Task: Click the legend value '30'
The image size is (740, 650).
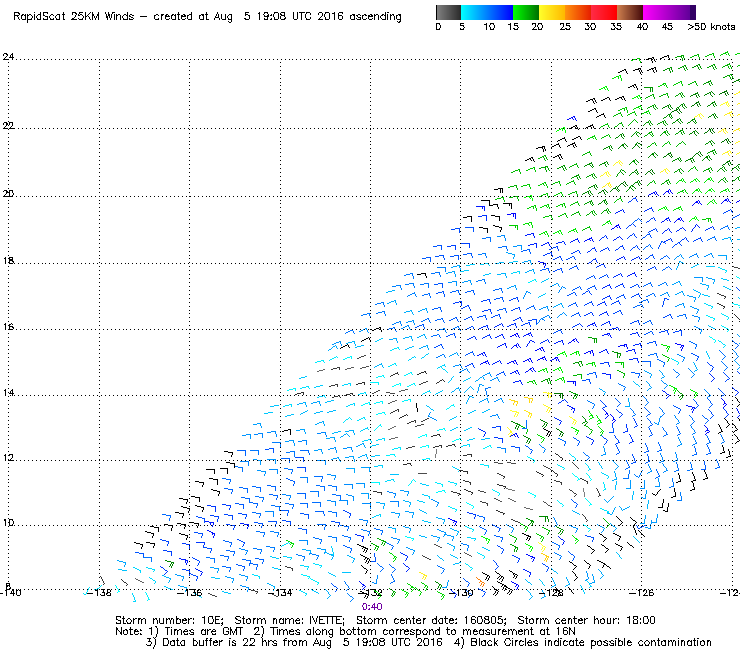Action: tap(590, 27)
